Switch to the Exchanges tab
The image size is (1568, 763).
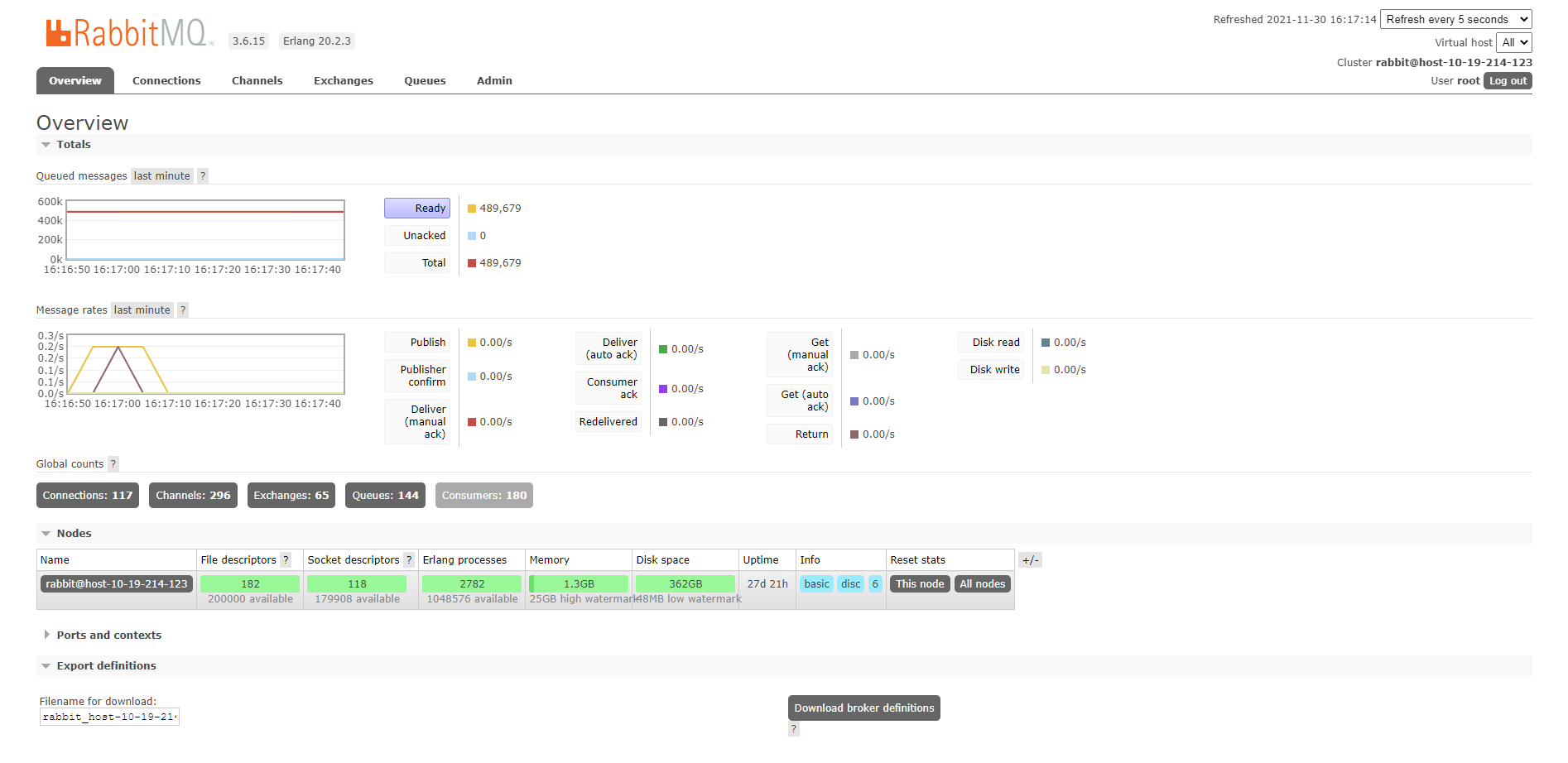point(344,80)
